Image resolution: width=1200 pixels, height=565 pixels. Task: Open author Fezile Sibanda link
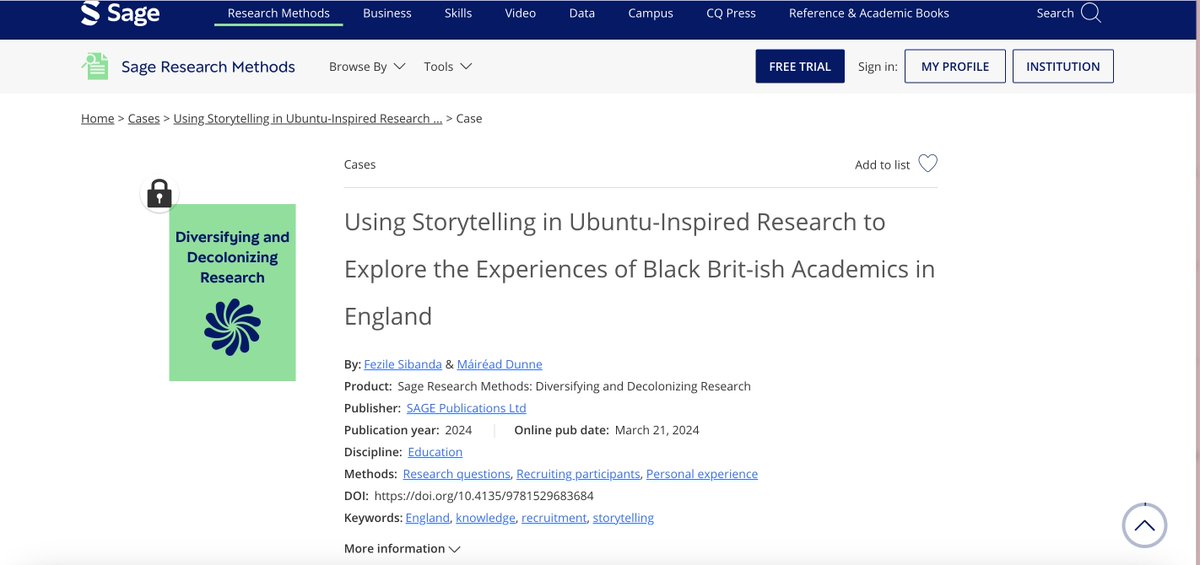click(x=401, y=364)
